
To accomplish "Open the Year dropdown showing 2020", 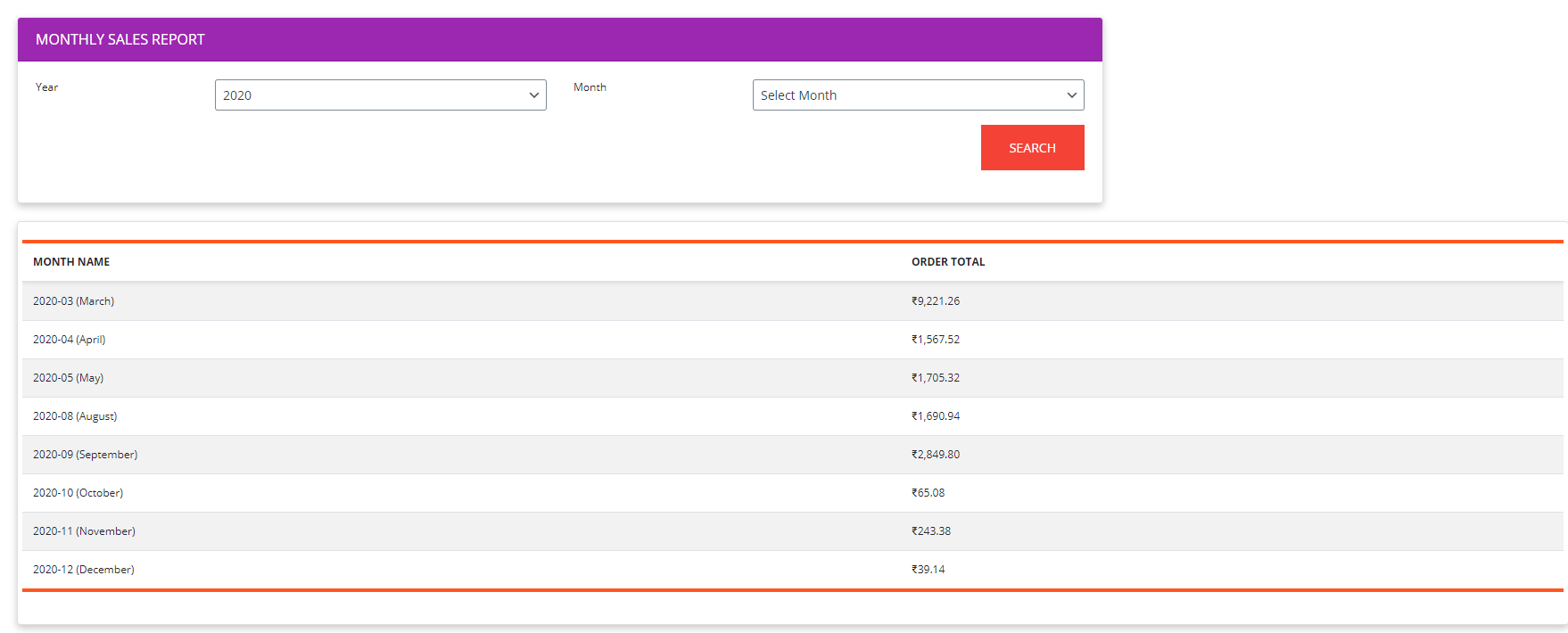I will click(x=380, y=95).
